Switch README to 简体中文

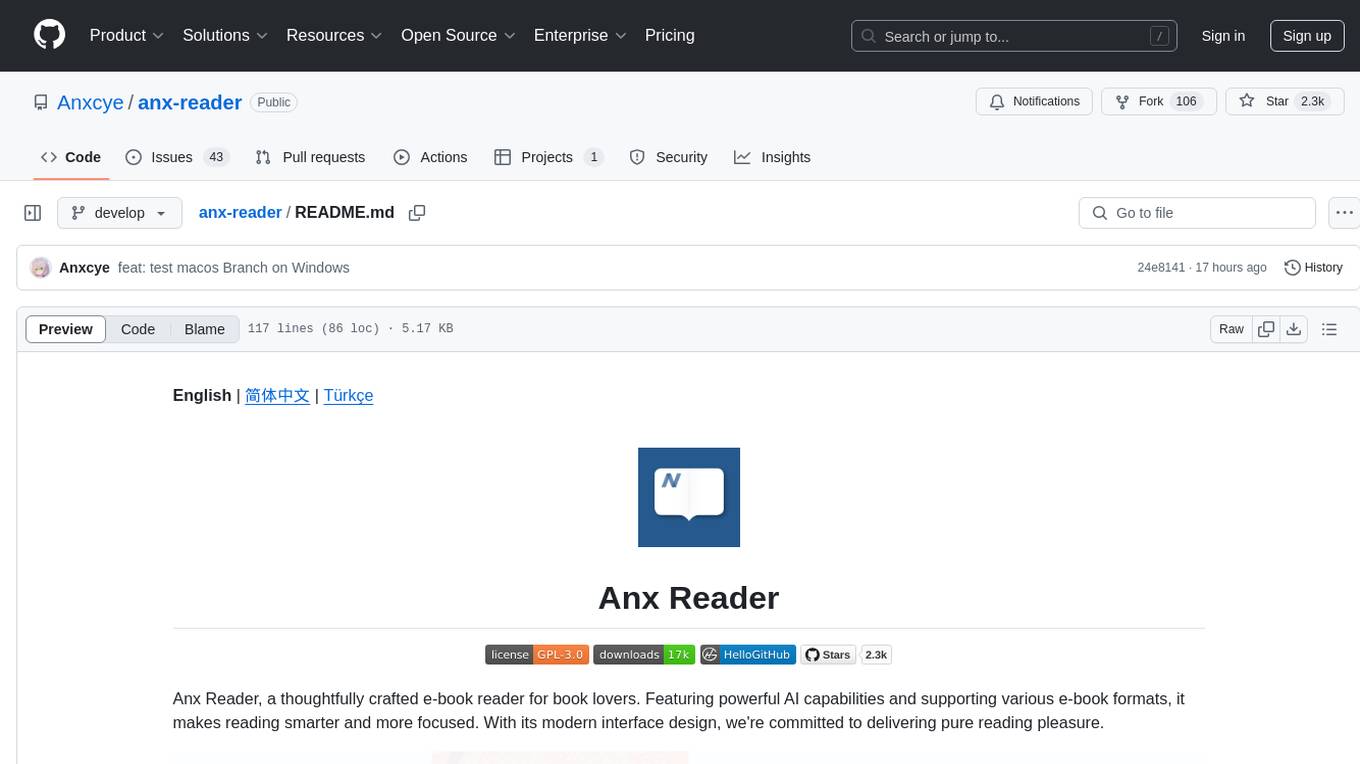coord(277,395)
